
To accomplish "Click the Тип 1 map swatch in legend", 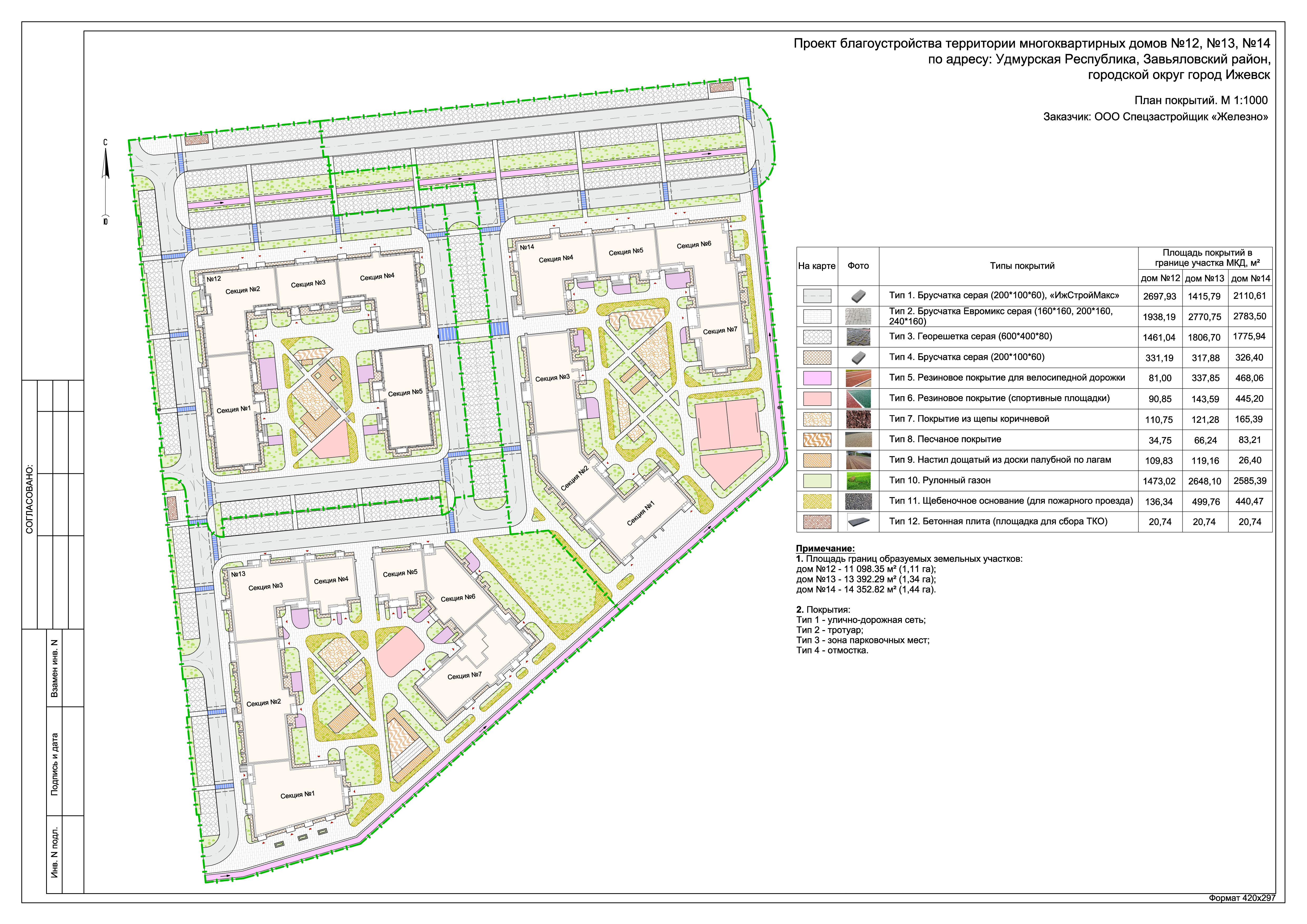I will (x=817, y=296).
